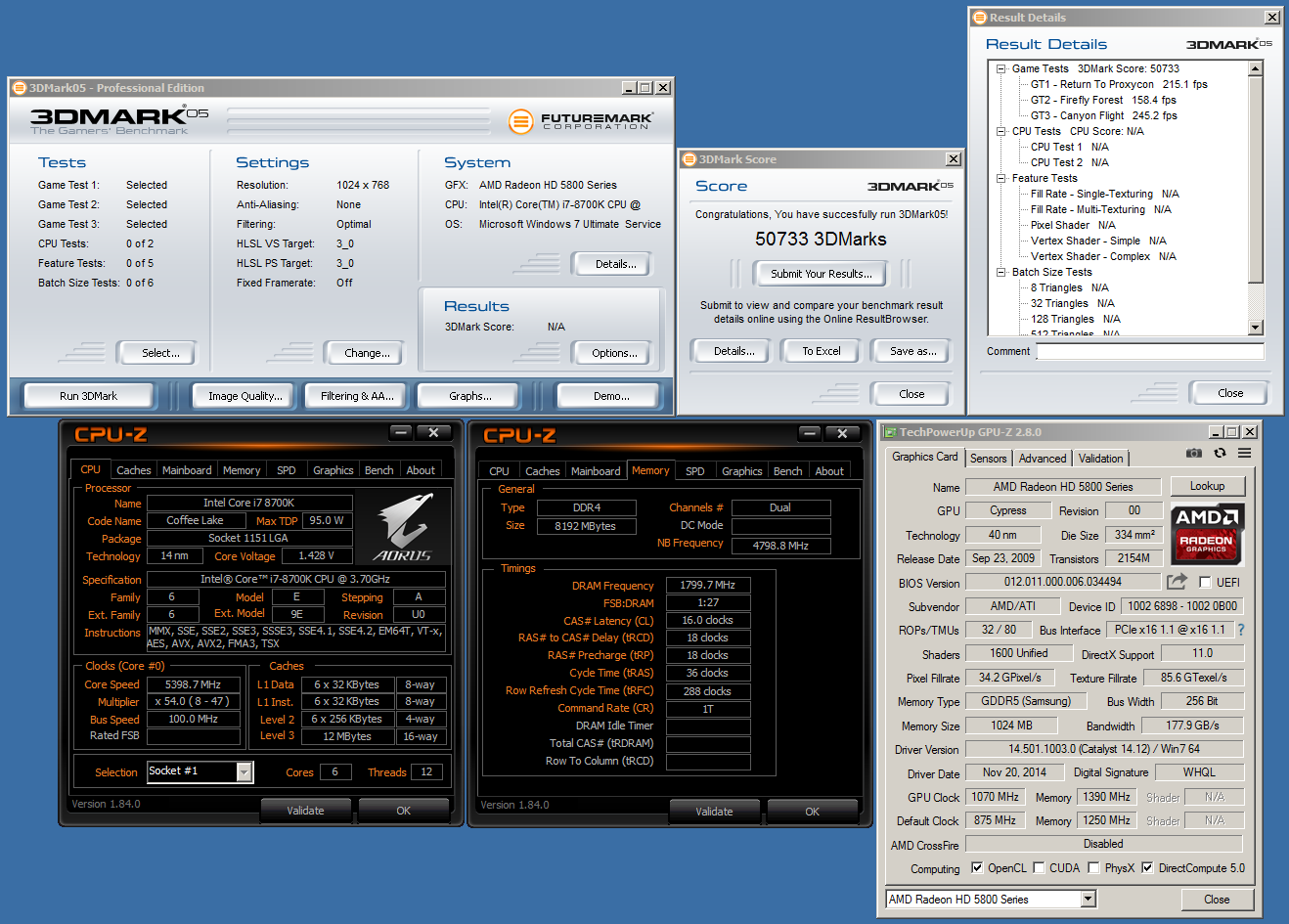Collapse the CPU Tests tree node
1289x924 pixels.
[x=1000, y=132]
